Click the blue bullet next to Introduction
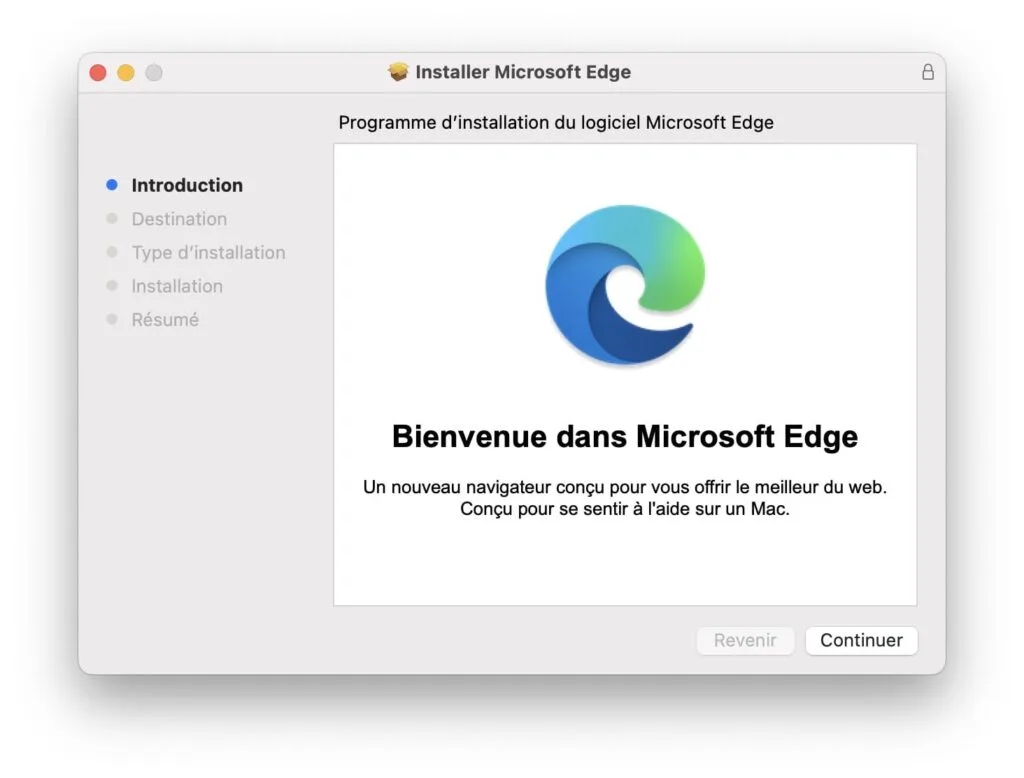1024x778 pixels. [111, 185]
